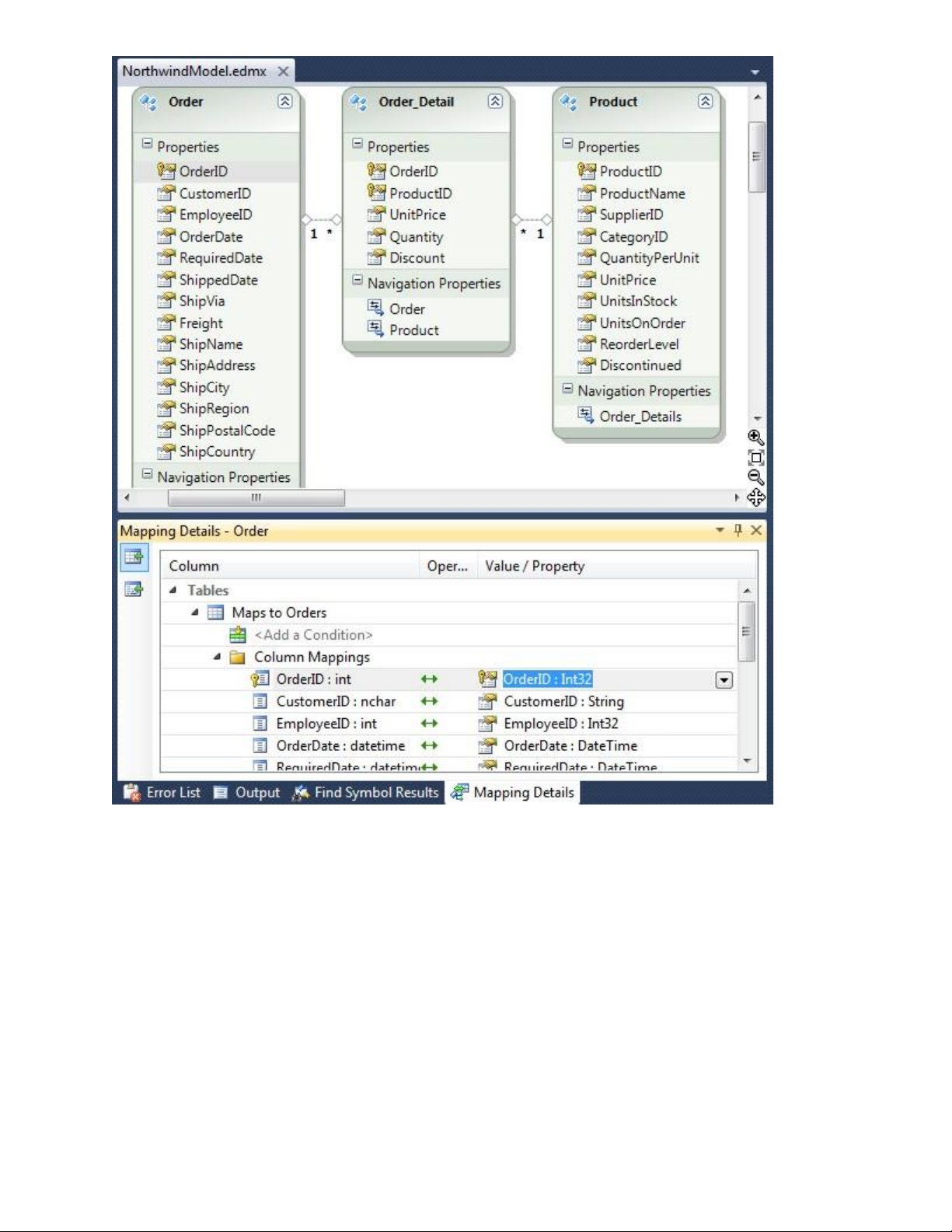The image size is (952, 1232).
Task: Open Mapping Details window options arrow
Action: (x=720, y=530)
